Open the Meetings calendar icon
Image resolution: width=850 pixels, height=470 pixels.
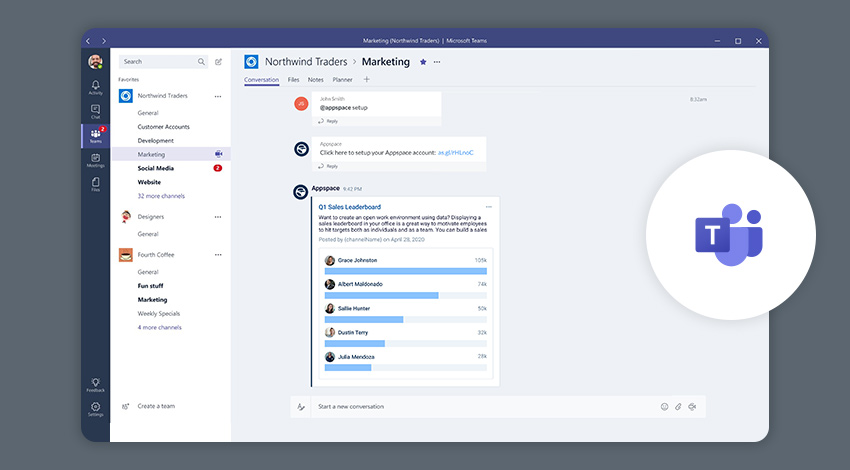[x=95, y=160]
